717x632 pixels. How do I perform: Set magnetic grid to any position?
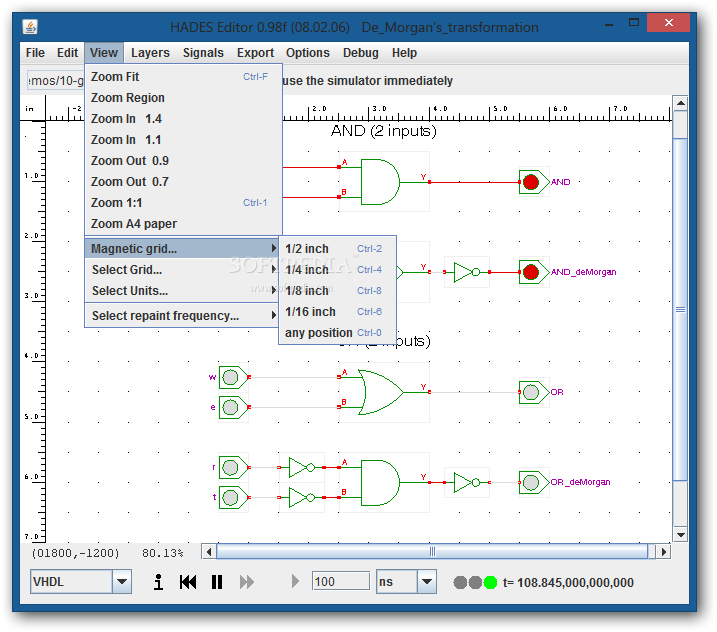[337, 332]
